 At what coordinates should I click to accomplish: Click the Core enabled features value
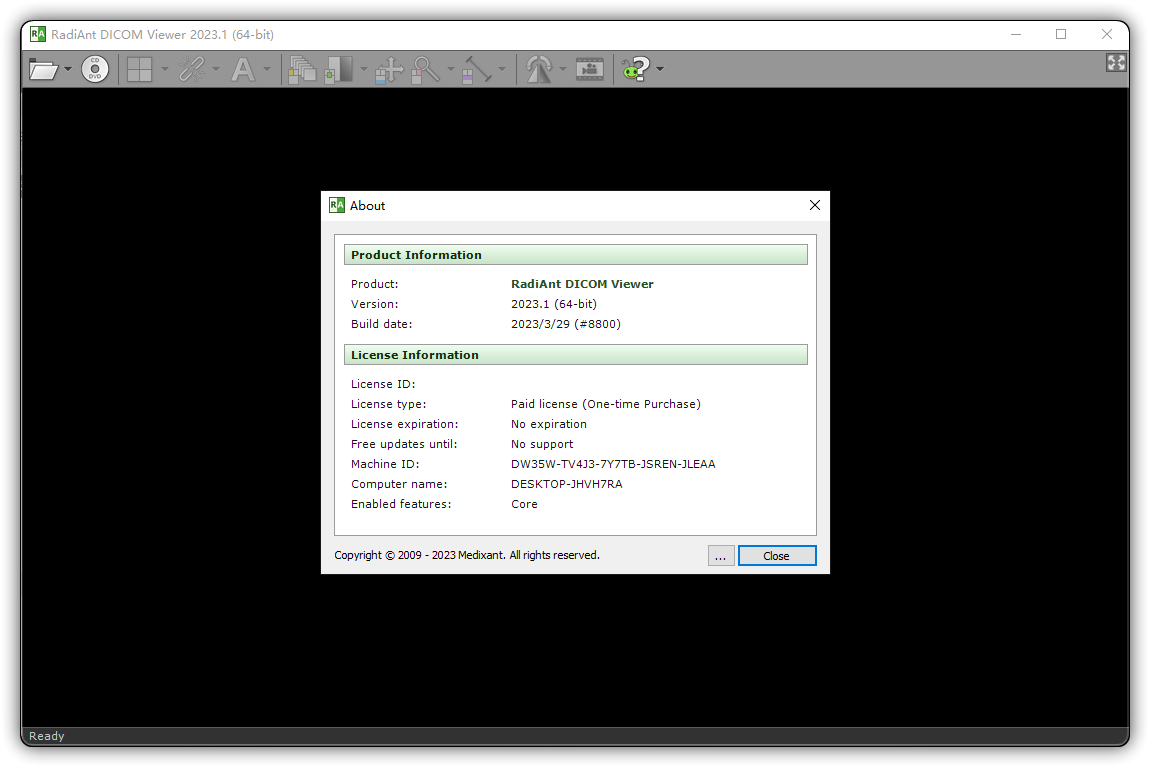[524, 504]
